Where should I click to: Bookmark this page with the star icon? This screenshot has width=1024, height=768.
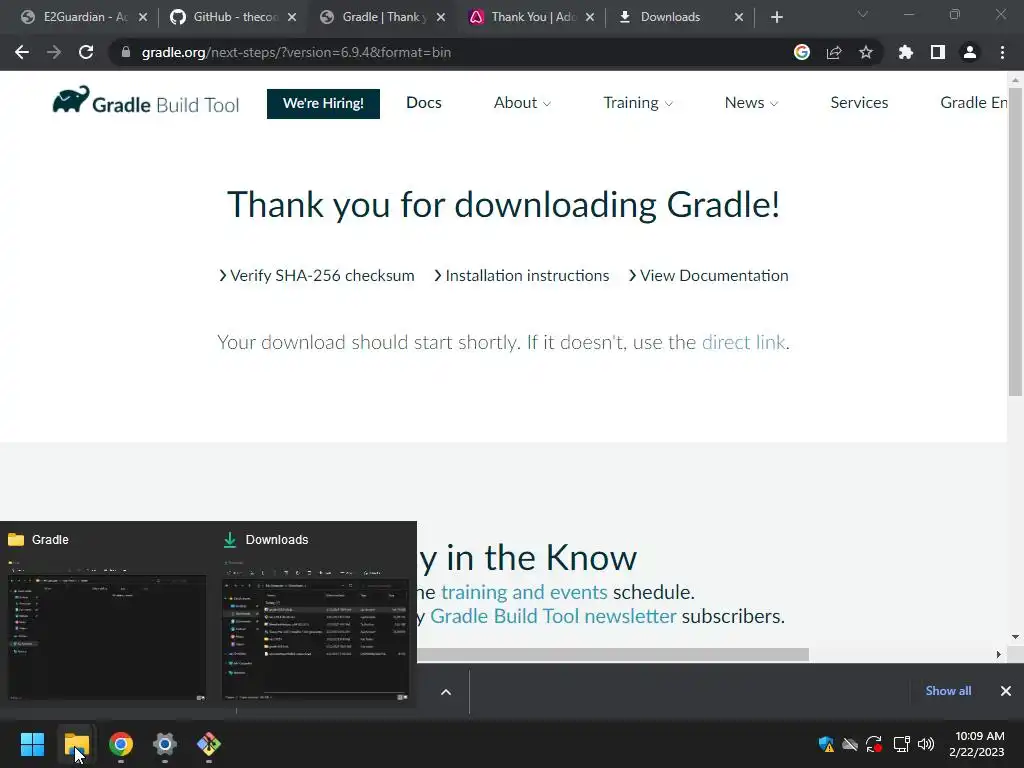tap(865, 52)
